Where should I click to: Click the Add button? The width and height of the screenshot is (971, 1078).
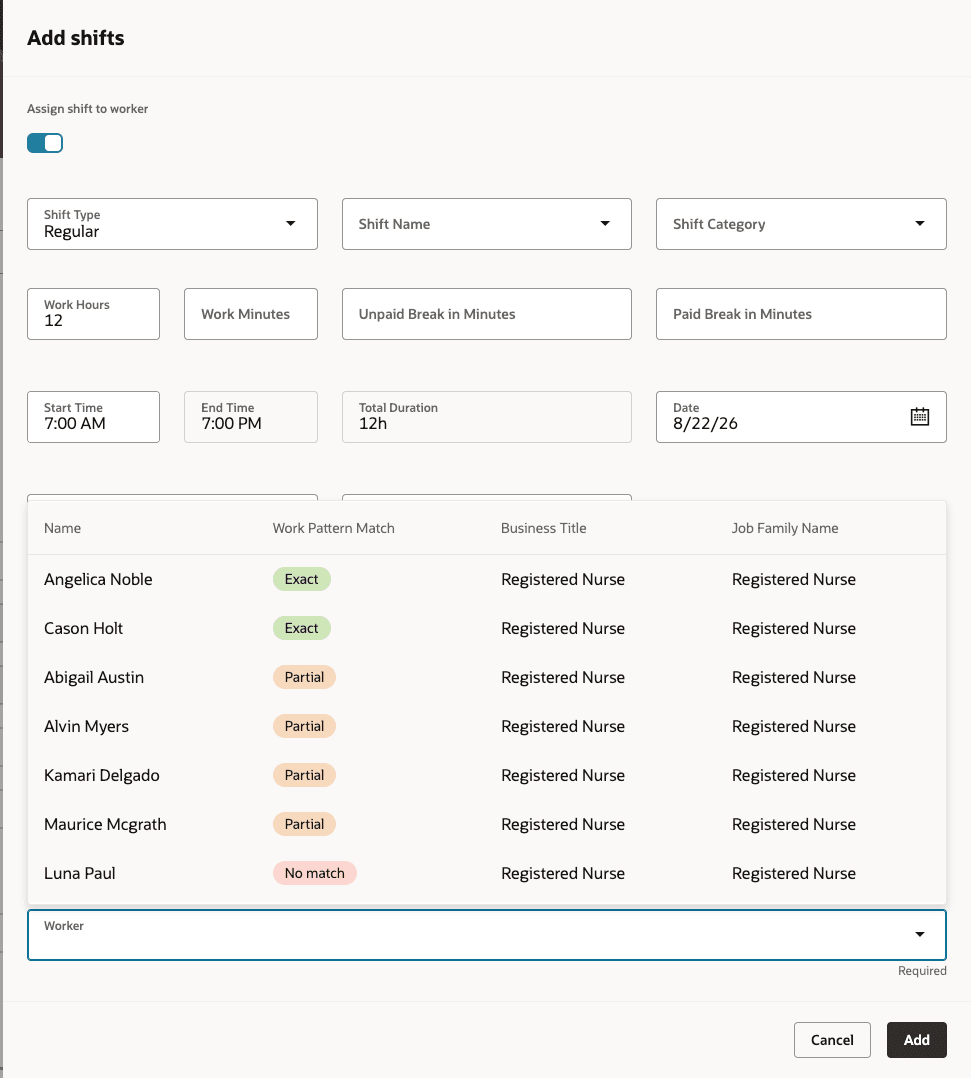[x=917, y=1040]
